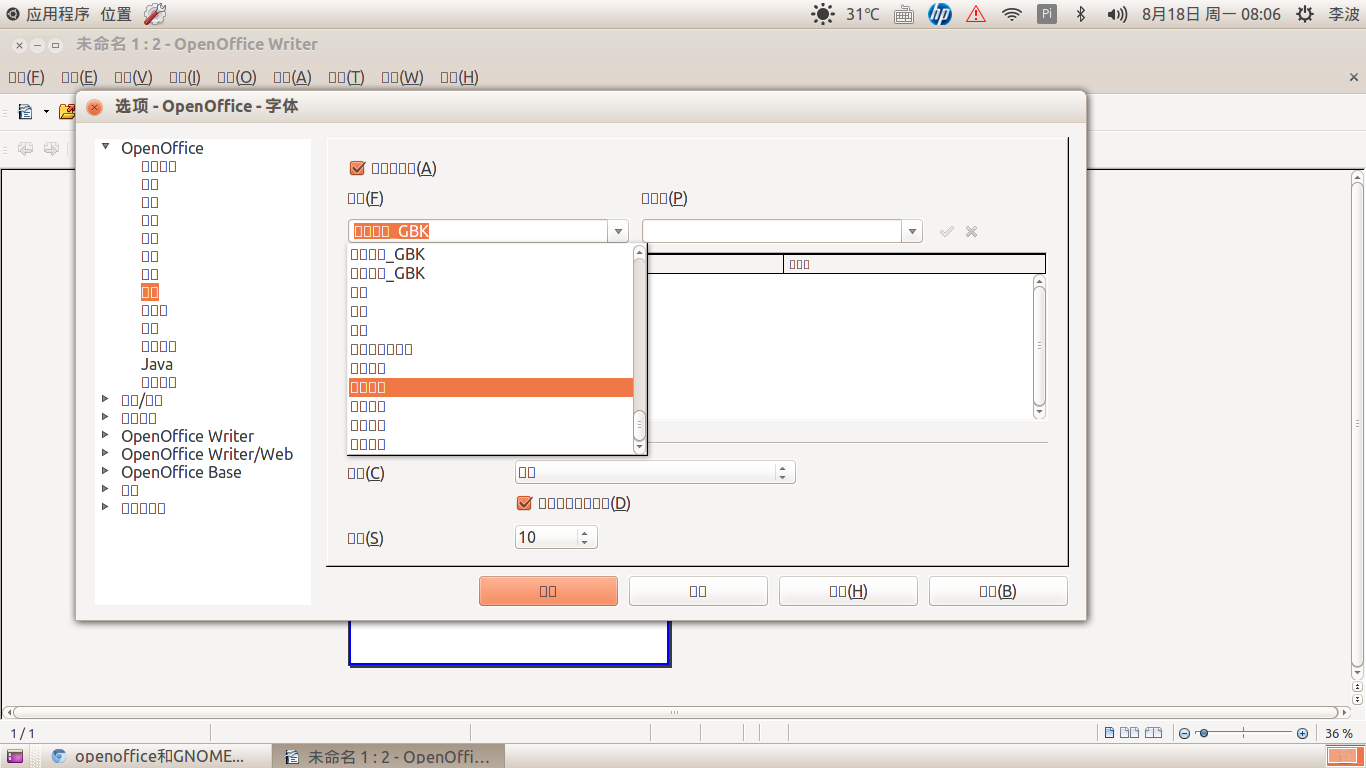Expand the OpenOffice Writer tree node
Viewport: 1366px width, 768px height.
(106, 435)
